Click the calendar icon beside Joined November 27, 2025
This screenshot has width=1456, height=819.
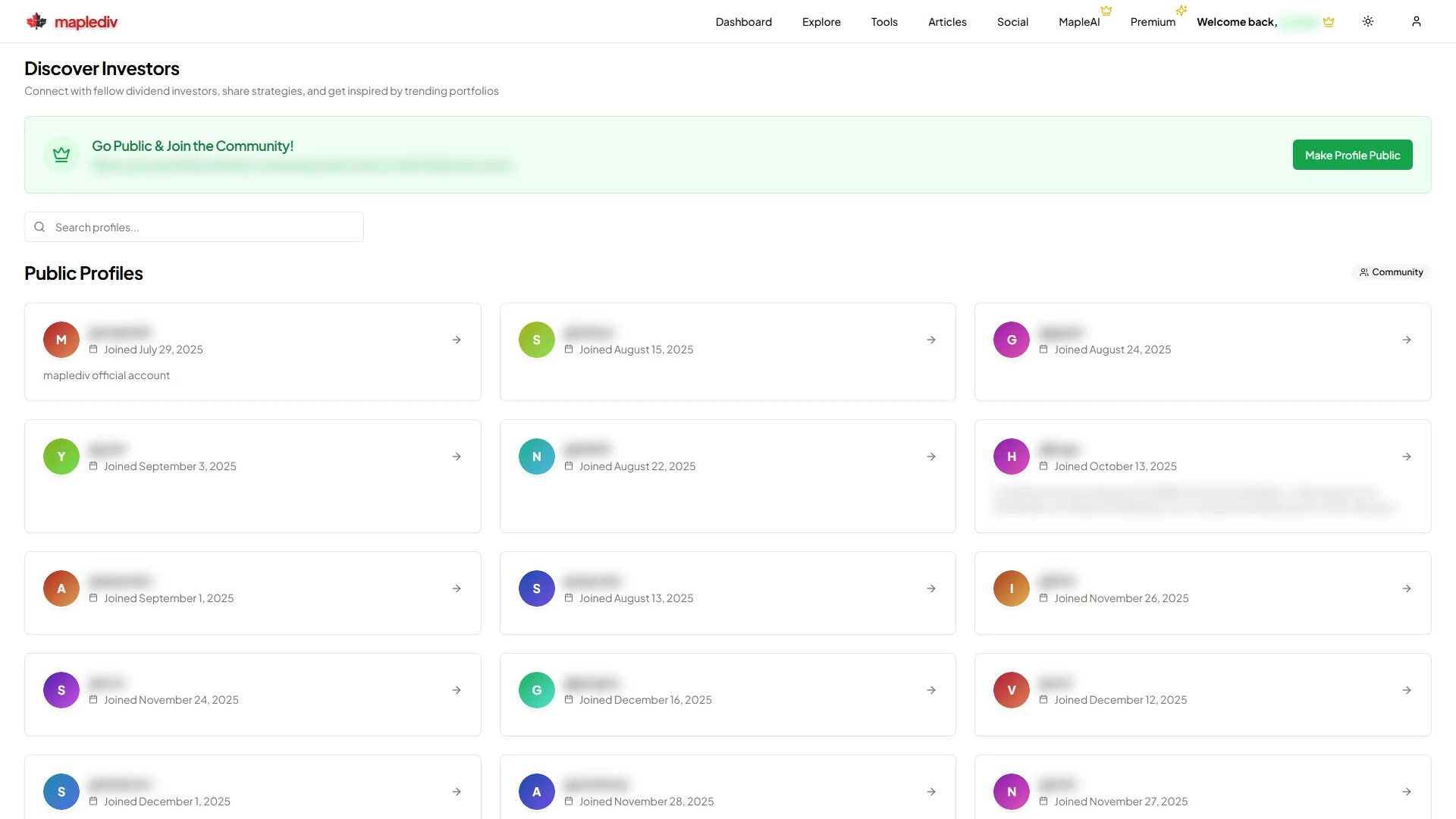1043,801
